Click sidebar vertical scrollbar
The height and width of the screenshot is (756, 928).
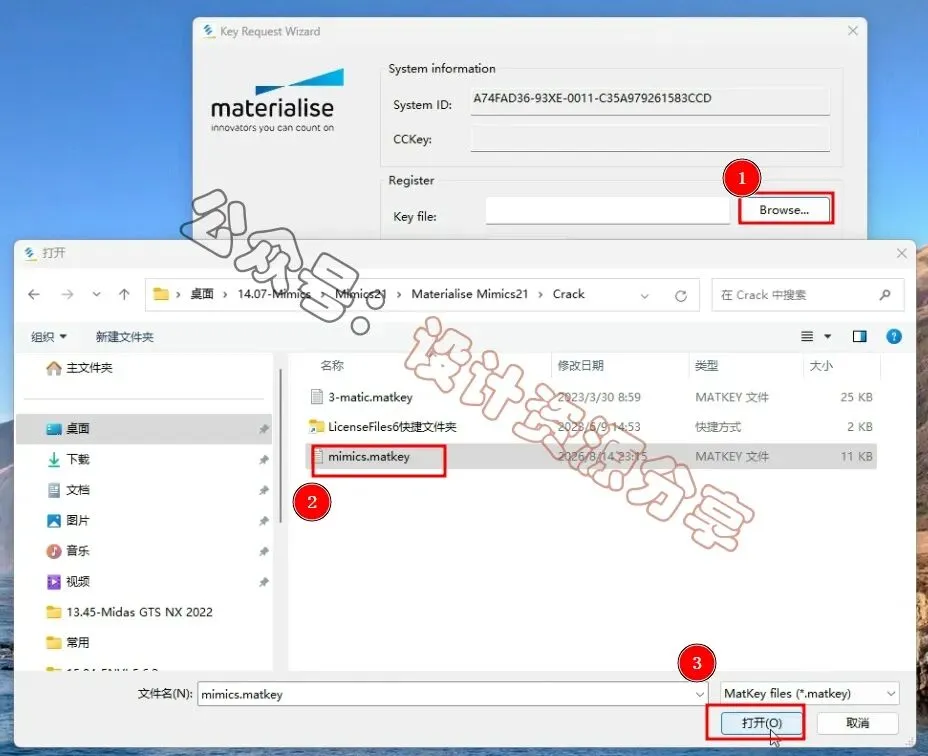[x=280, y=447]
